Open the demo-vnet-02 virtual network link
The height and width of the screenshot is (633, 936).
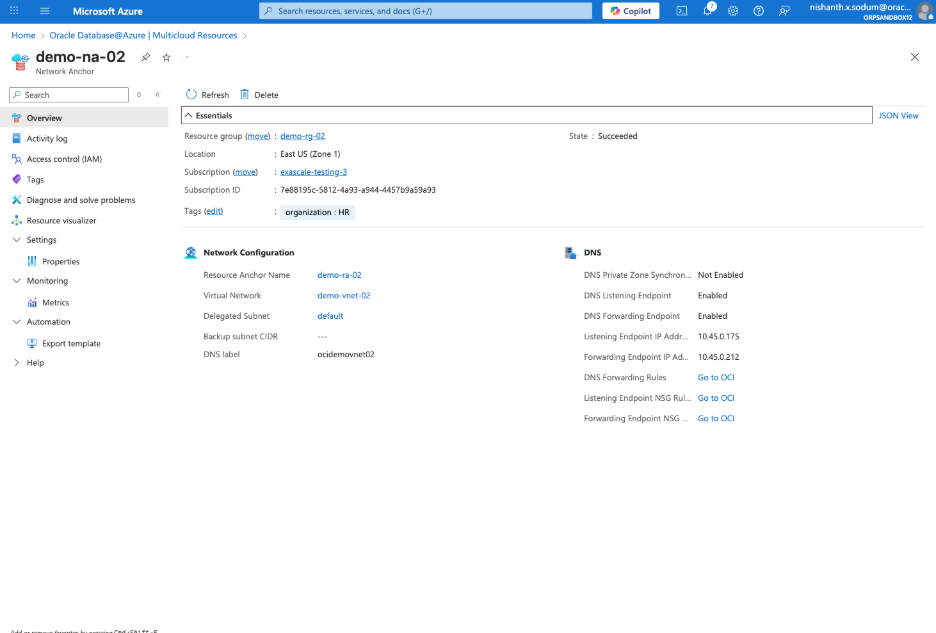point(343,296)
